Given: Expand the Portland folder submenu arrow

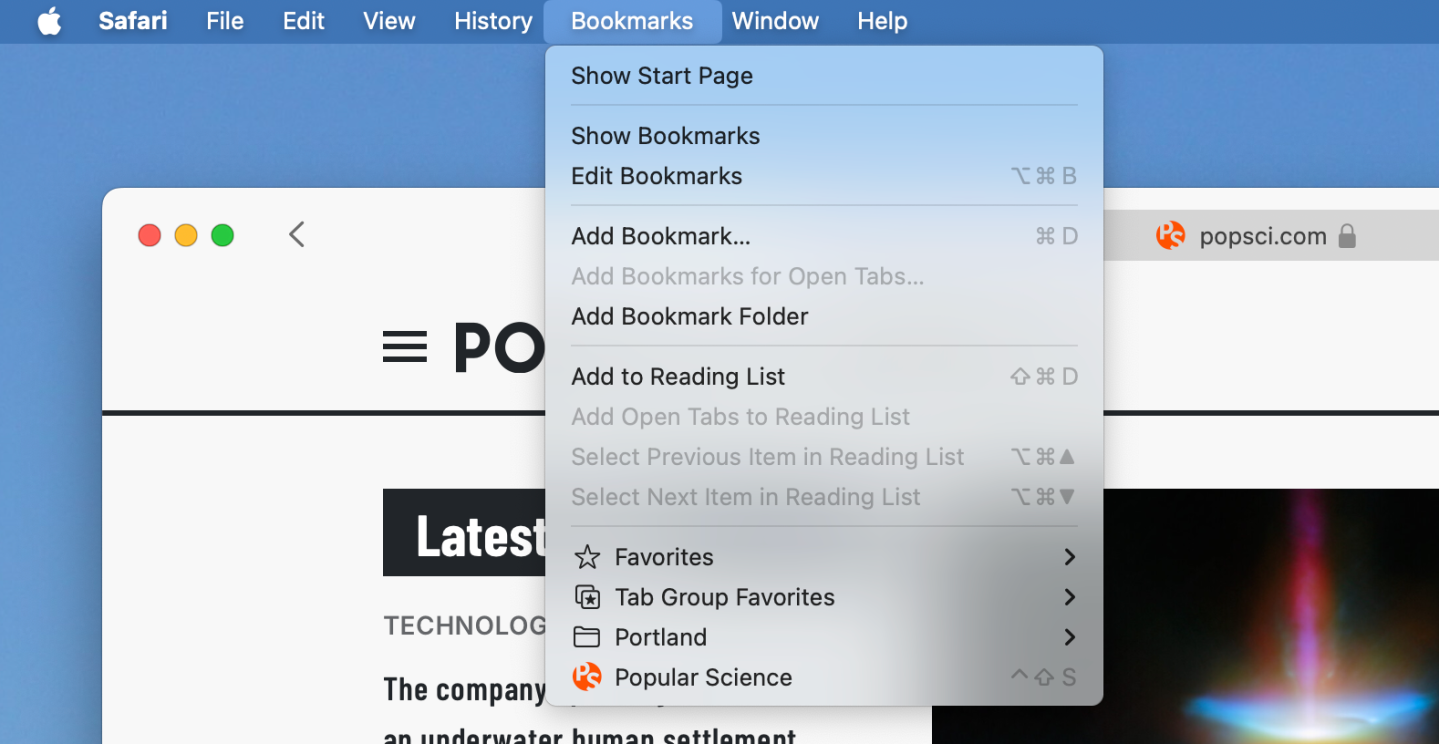Looking at the screenshot, I should [1069, 637].
